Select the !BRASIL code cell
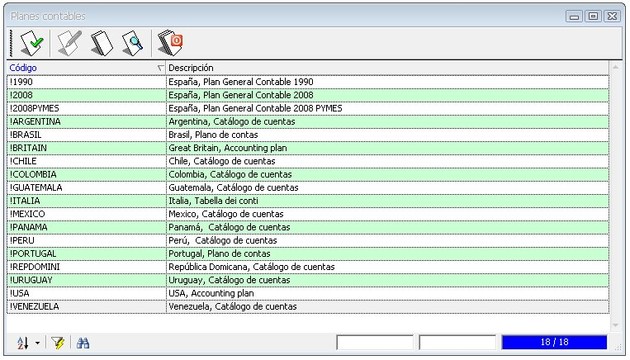 [x=86, y=135]
